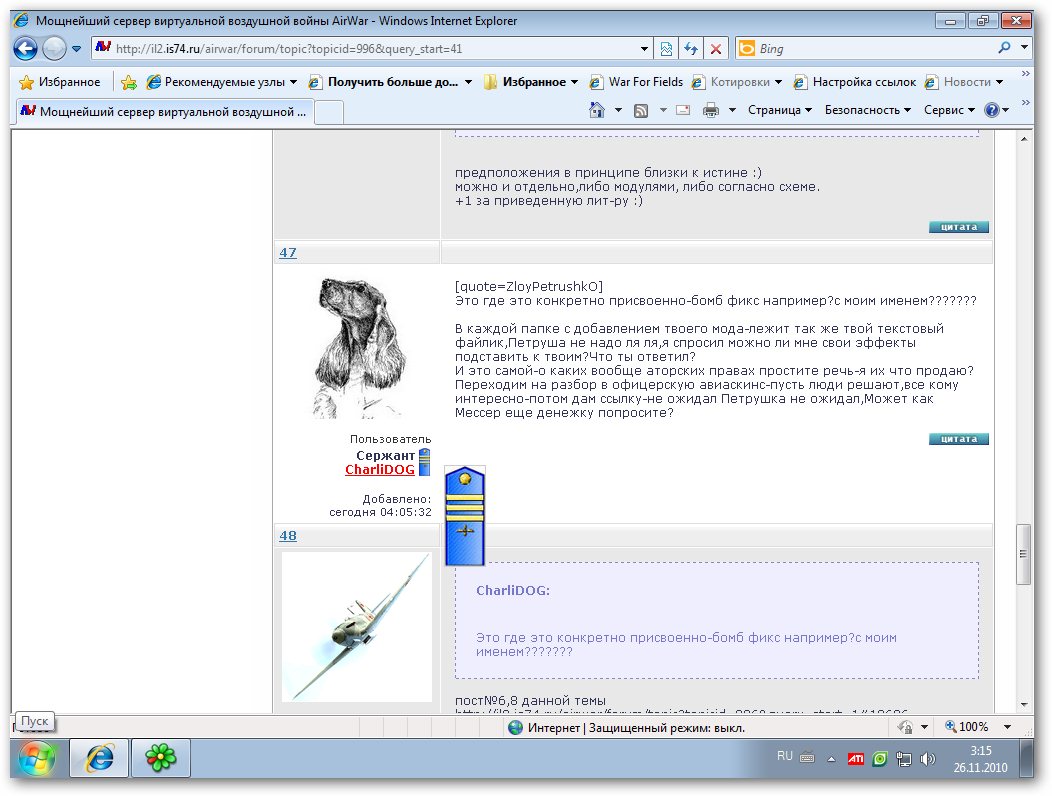Click the large sergeant shoulder strap image

465,516
